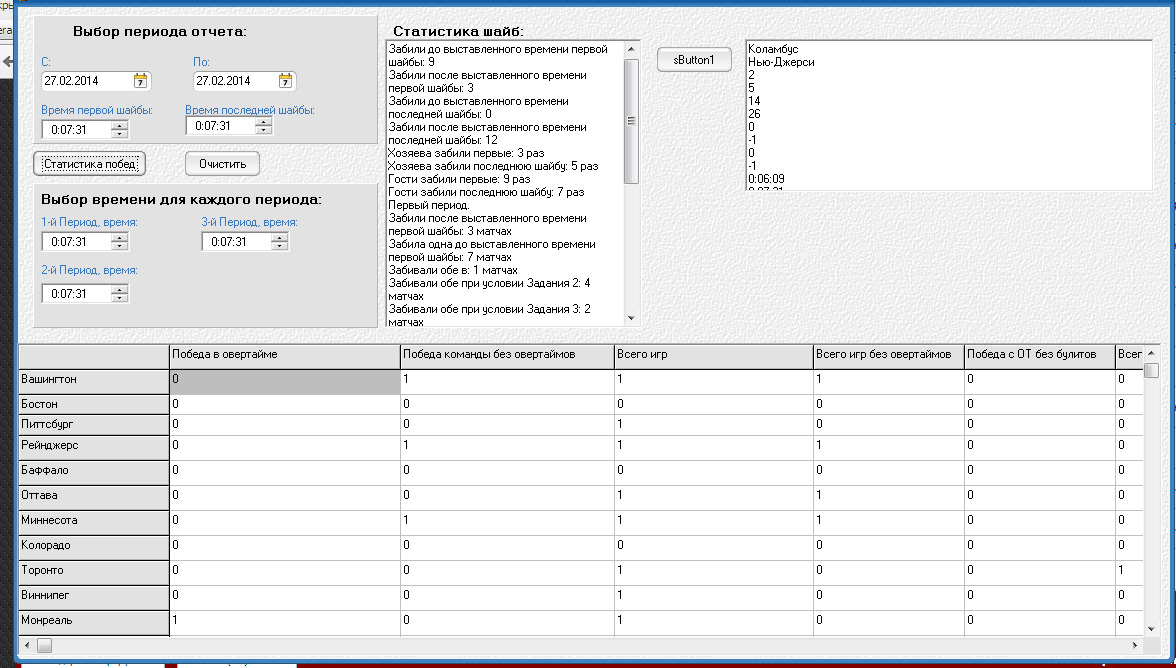Focus the Время последней шайбы time field
Screen dimensions: 1176x668
220,126
